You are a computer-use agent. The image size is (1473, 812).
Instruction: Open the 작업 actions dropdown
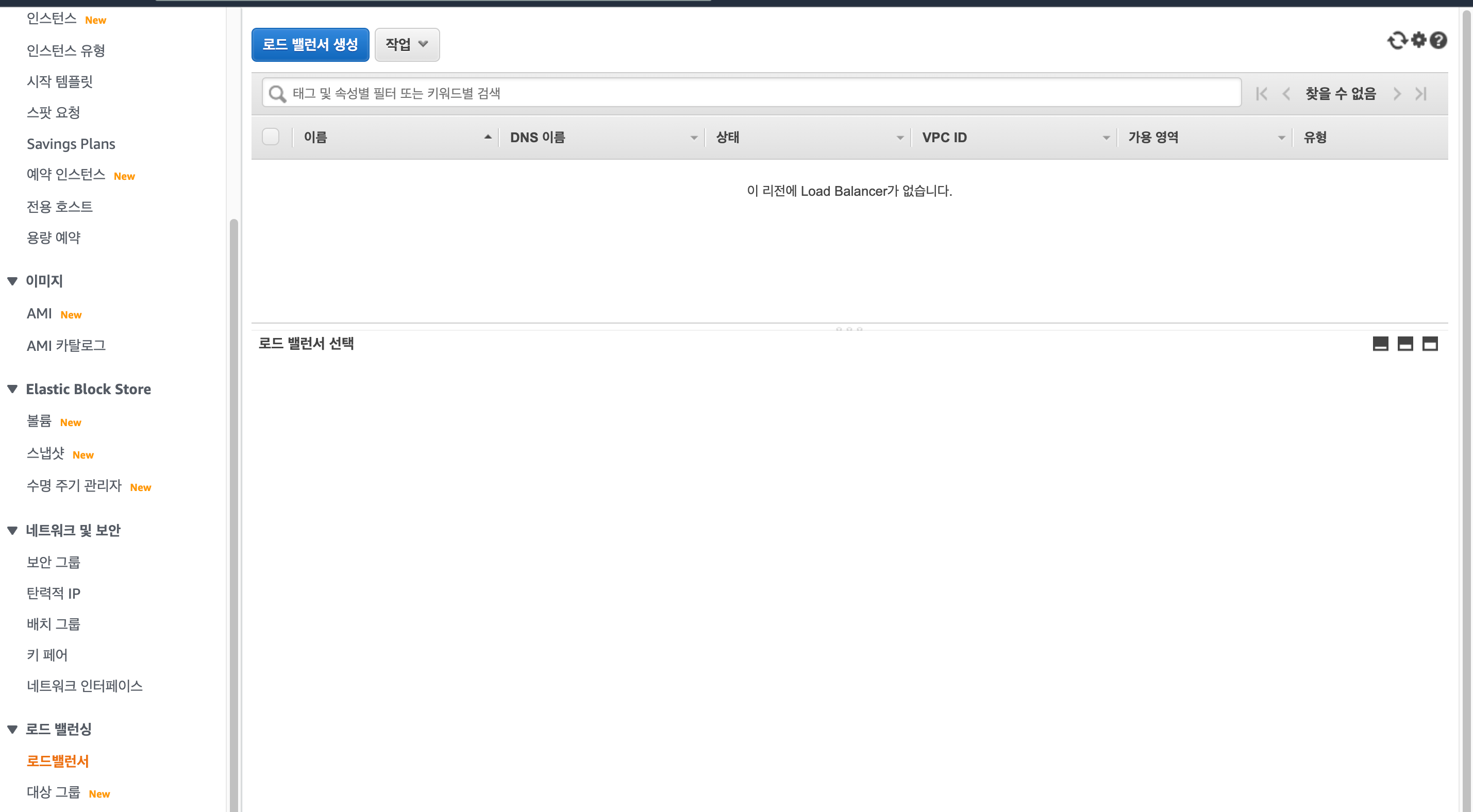pyautogui.click(x=407, y=45)
